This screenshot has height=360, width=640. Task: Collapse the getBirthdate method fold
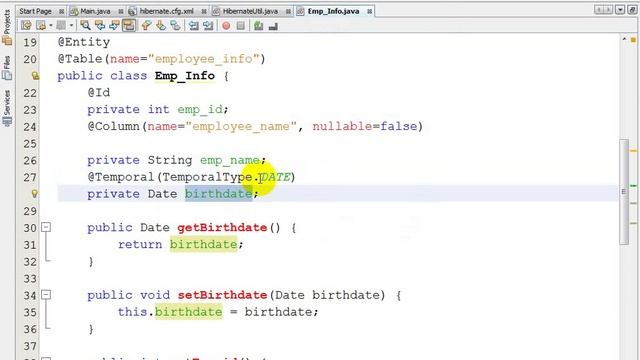pos(46,227)
